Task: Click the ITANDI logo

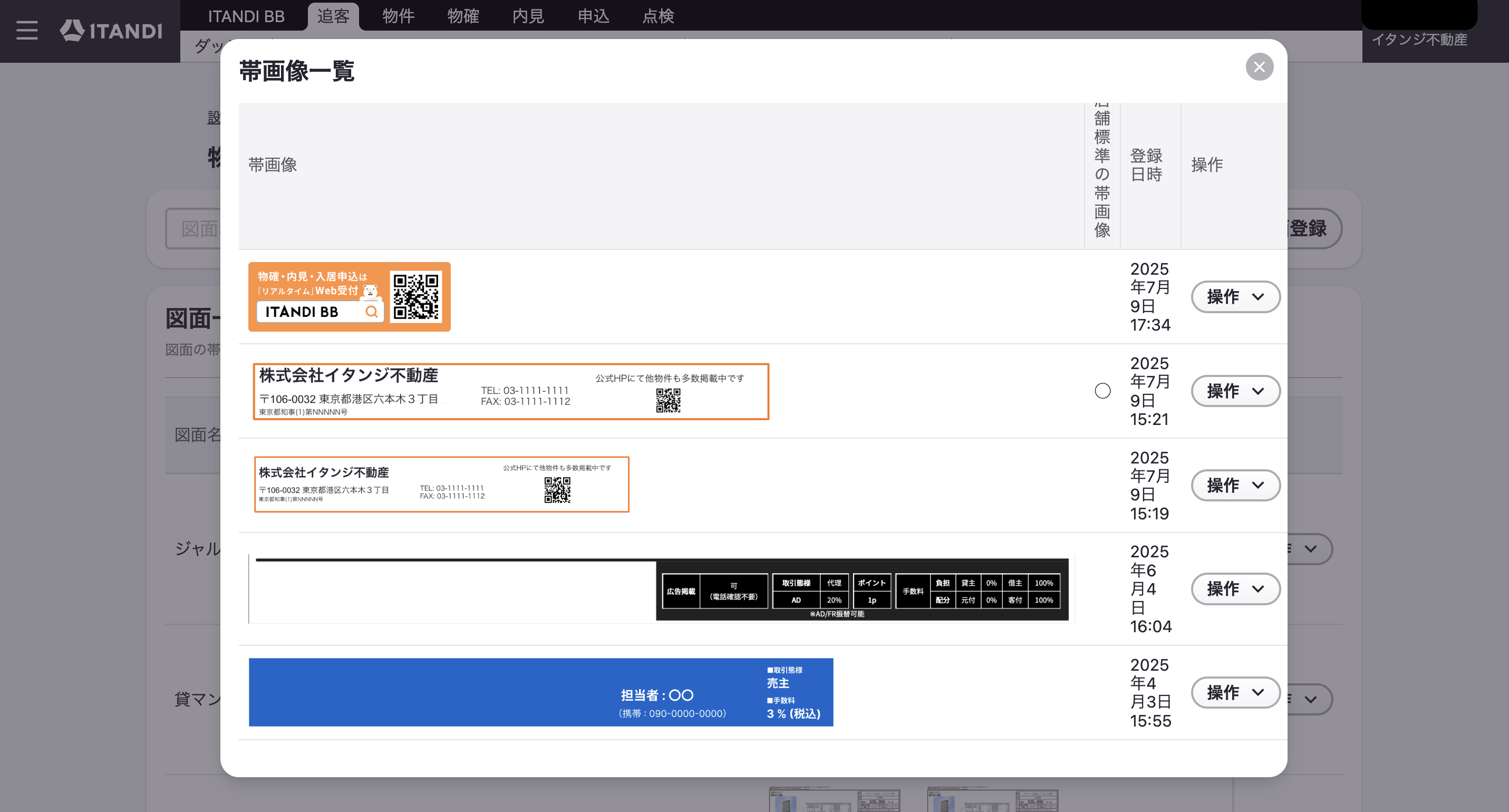Action: tap(111, 31)
